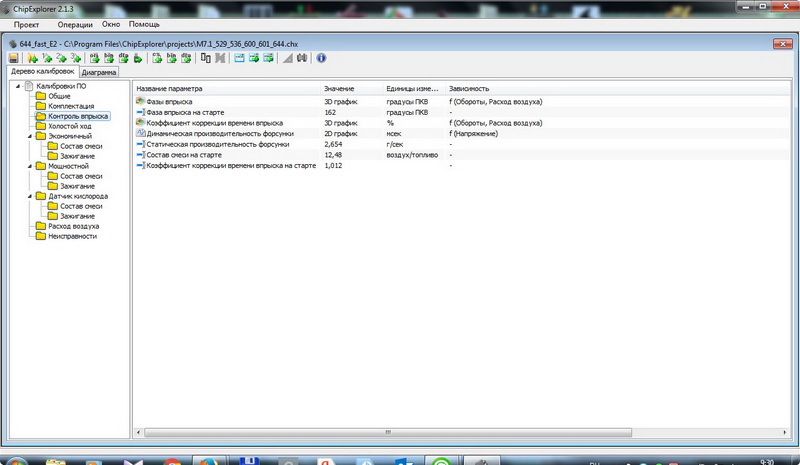
Task: Collapse the Калибровки ПО root node
Action: click(x=18, y=87)
